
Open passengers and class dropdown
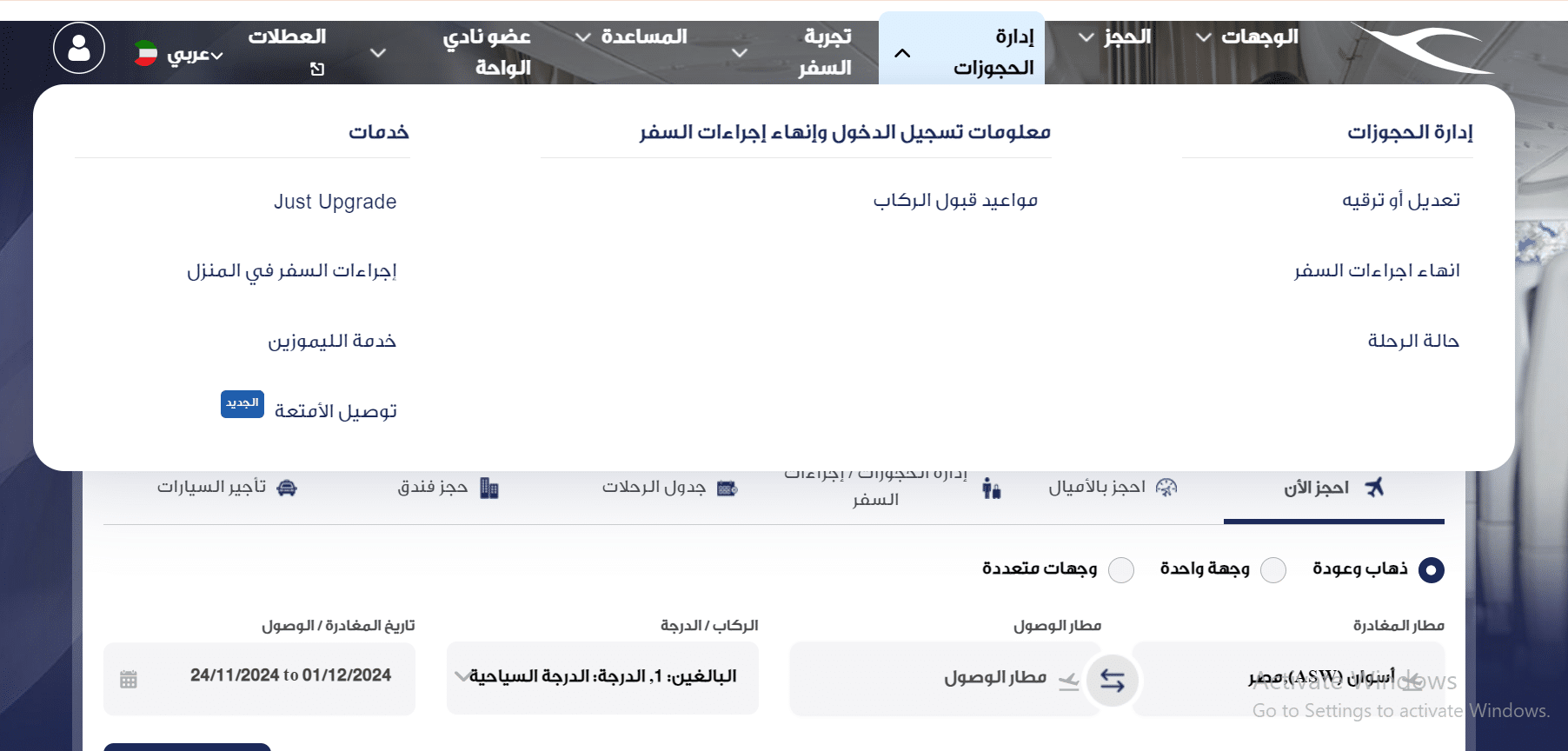(602, 678)
